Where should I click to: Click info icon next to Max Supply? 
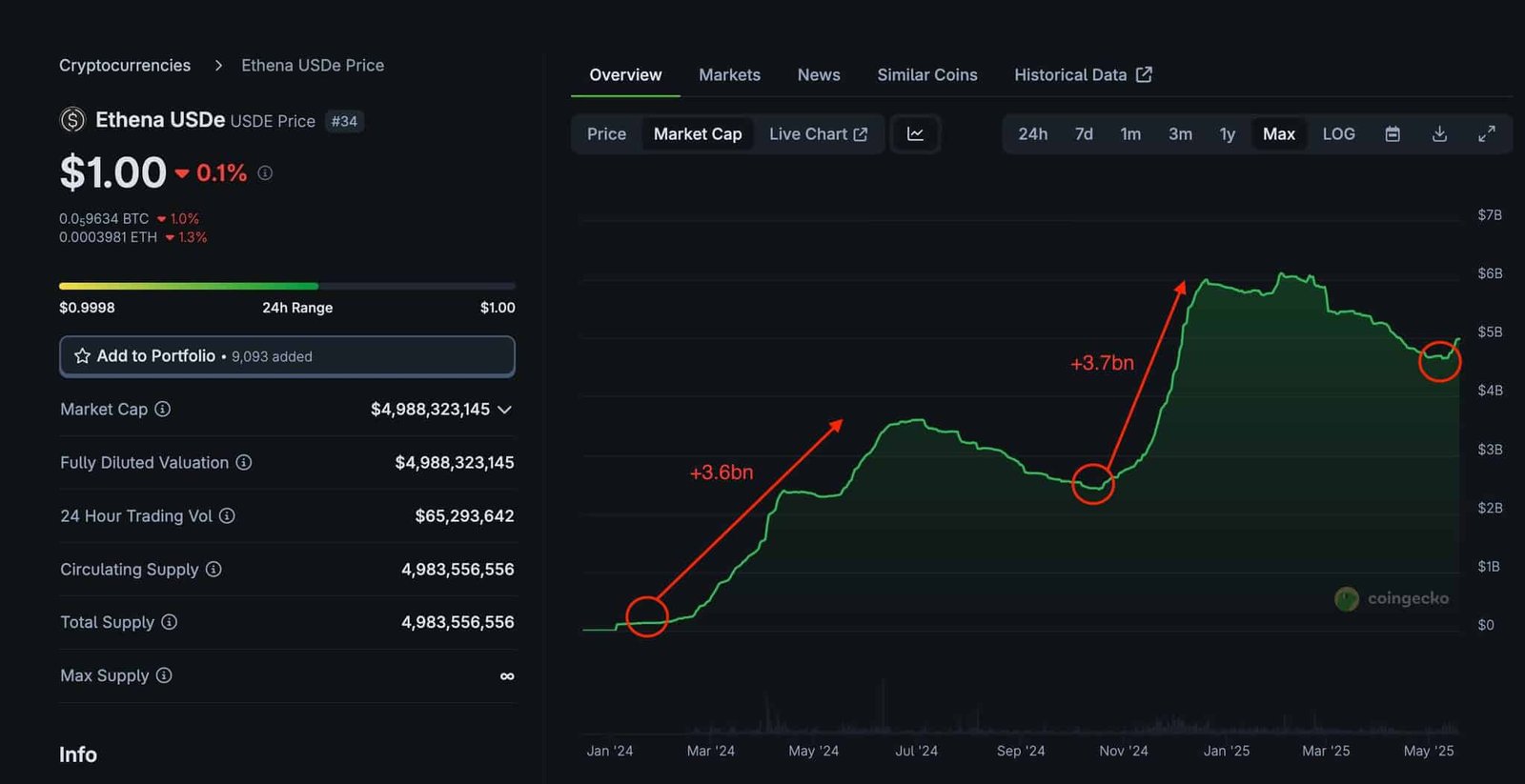(164, 675)
